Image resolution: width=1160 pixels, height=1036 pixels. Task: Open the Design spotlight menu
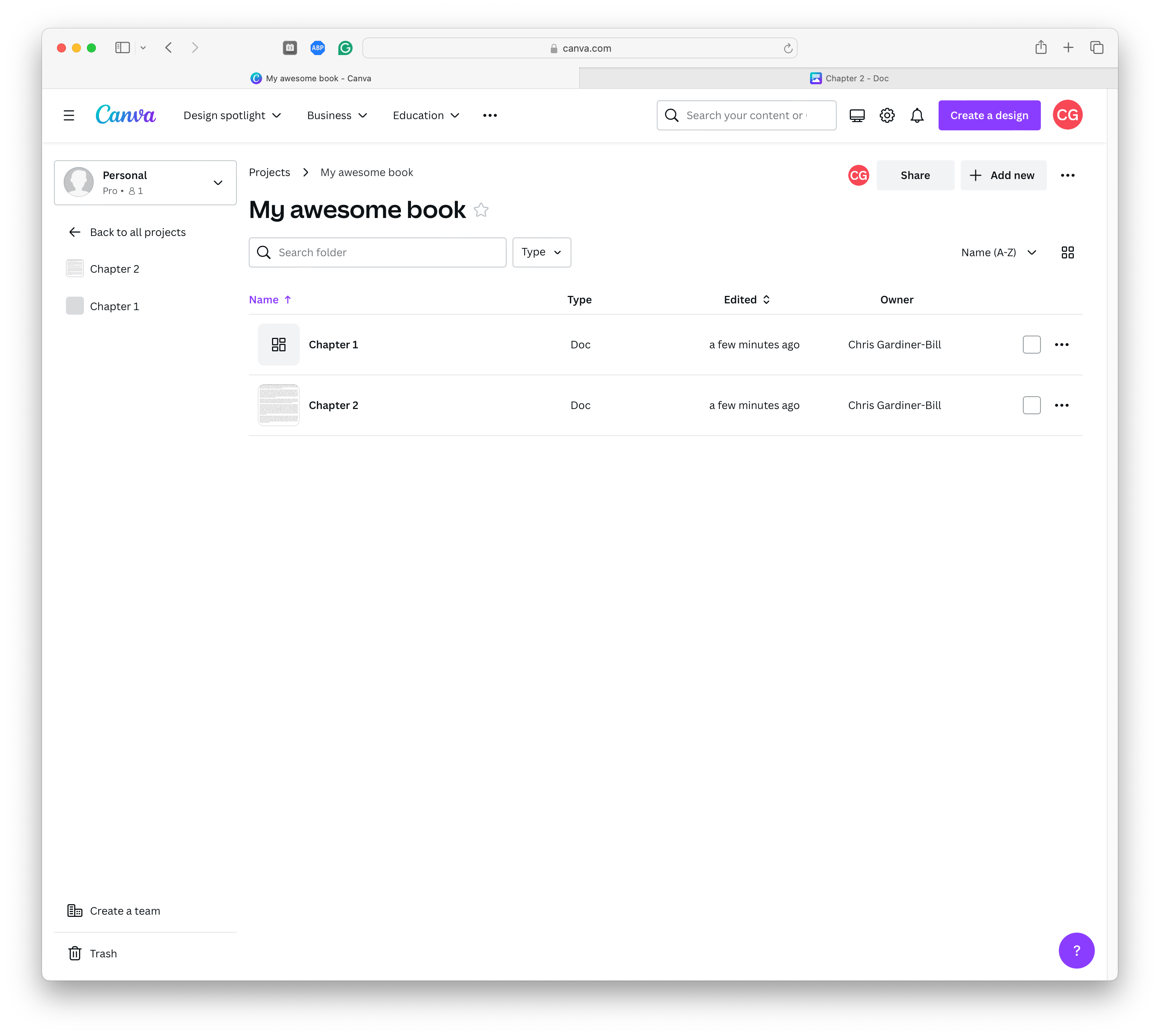coord(232,116)
